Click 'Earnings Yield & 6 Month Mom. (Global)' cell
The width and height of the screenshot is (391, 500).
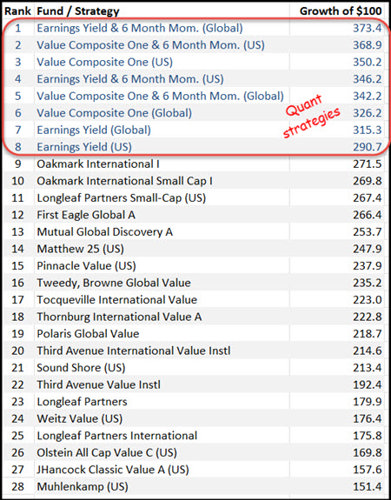(x=140, y=28)
